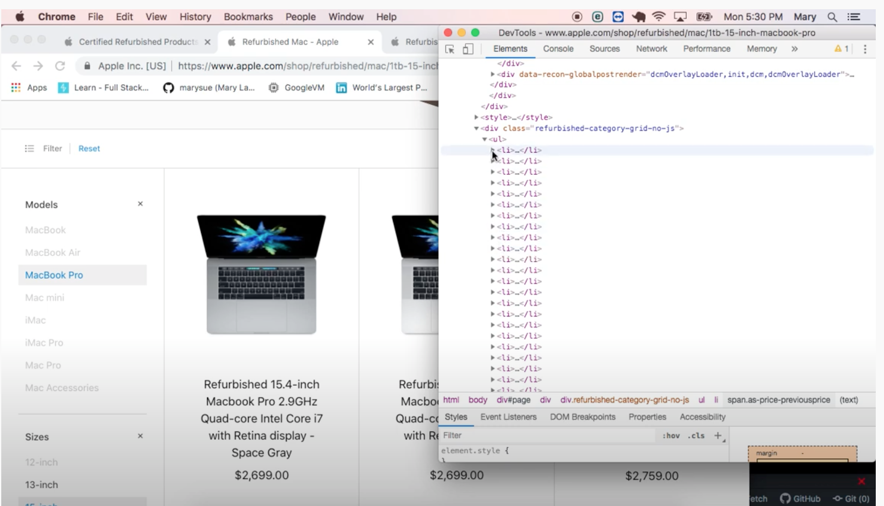
Task: Click the New Style Rule plus icon
Action: 718,435
